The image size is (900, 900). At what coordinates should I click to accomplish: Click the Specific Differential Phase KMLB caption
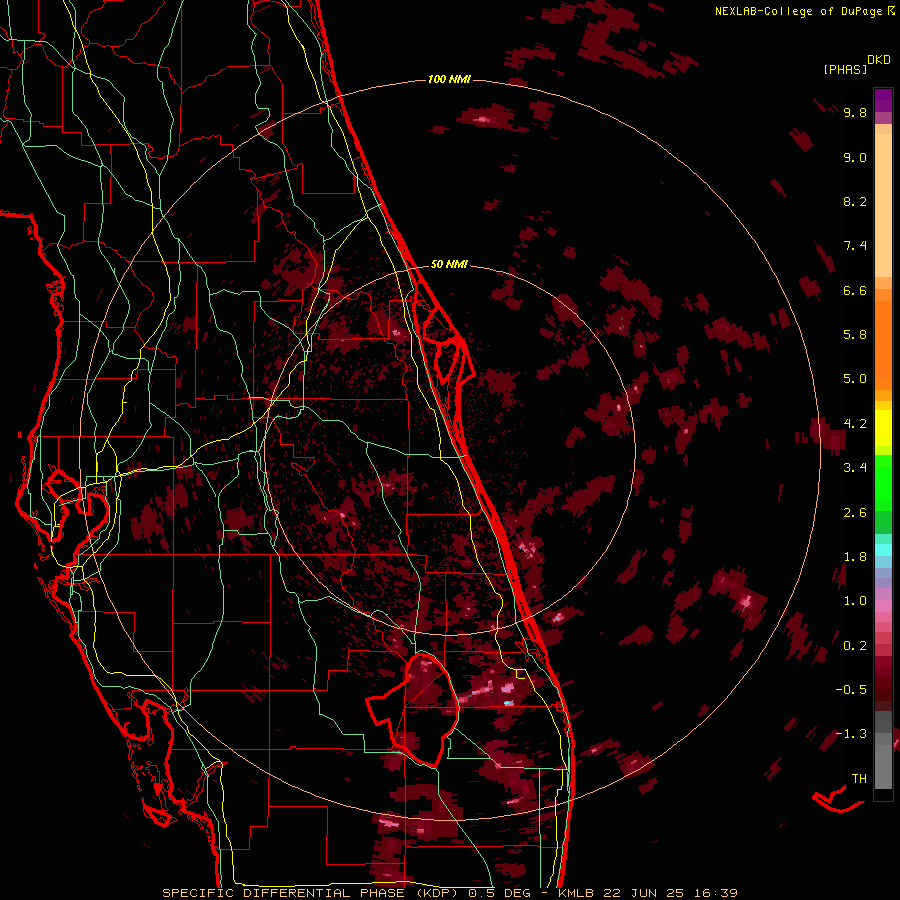450,893
